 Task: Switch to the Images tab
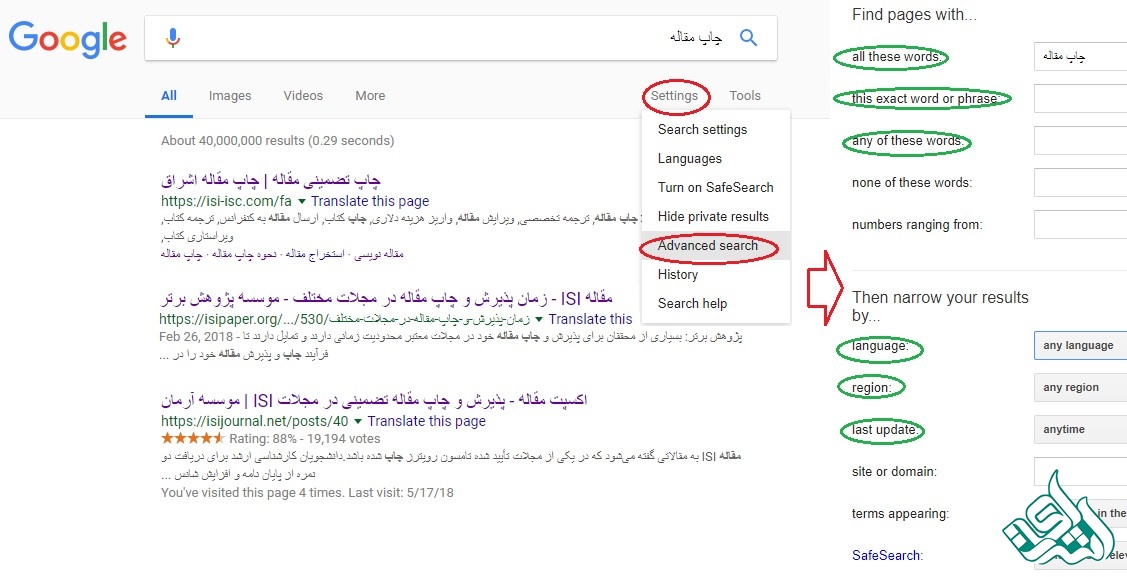click(x=230, y=95)
